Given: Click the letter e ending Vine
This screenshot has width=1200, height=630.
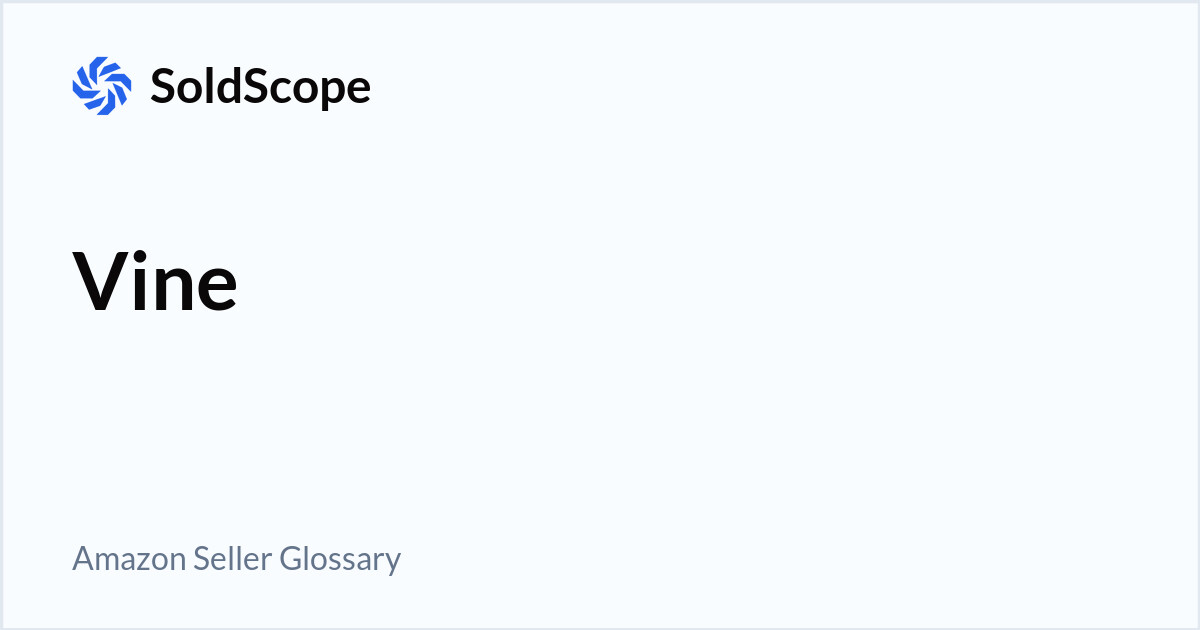Looking at the screenshot, I should (x=214, y=286).
